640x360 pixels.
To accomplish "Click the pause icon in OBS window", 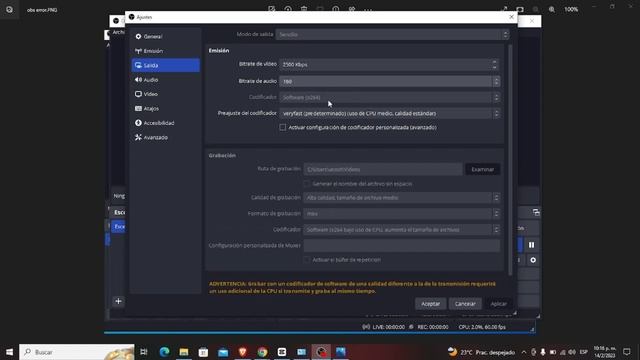I will 531,245.
